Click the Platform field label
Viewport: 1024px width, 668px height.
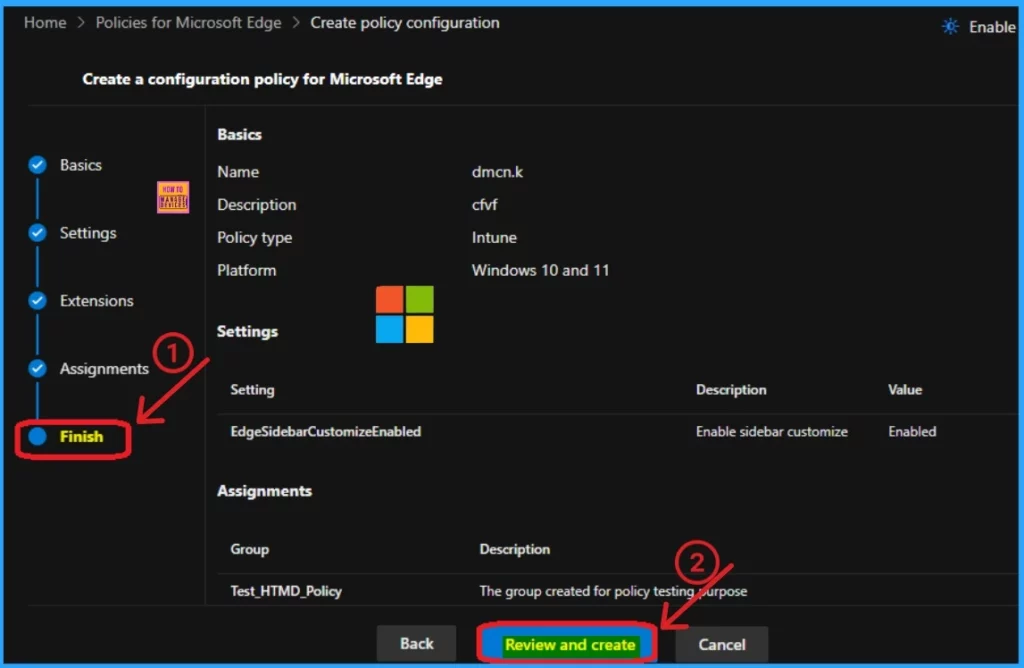[x=246, y=270]
